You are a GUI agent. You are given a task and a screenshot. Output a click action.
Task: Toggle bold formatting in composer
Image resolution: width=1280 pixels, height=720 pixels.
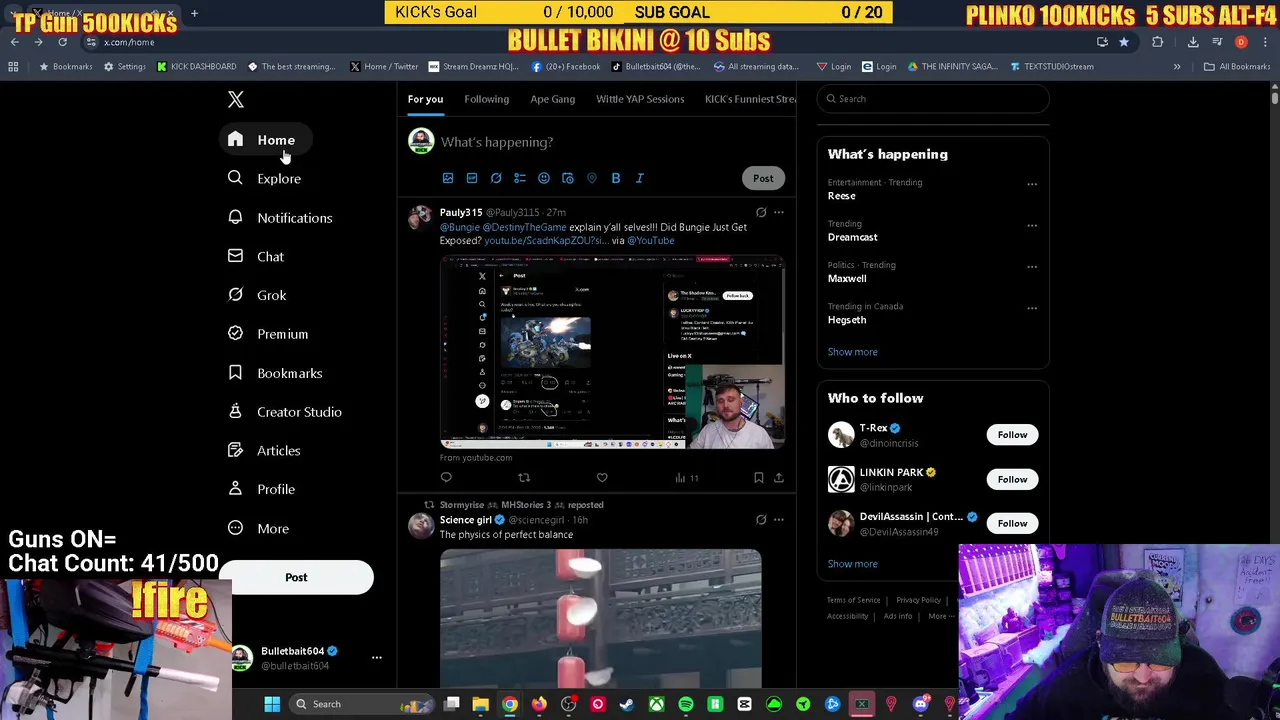(x=616, y=178)
